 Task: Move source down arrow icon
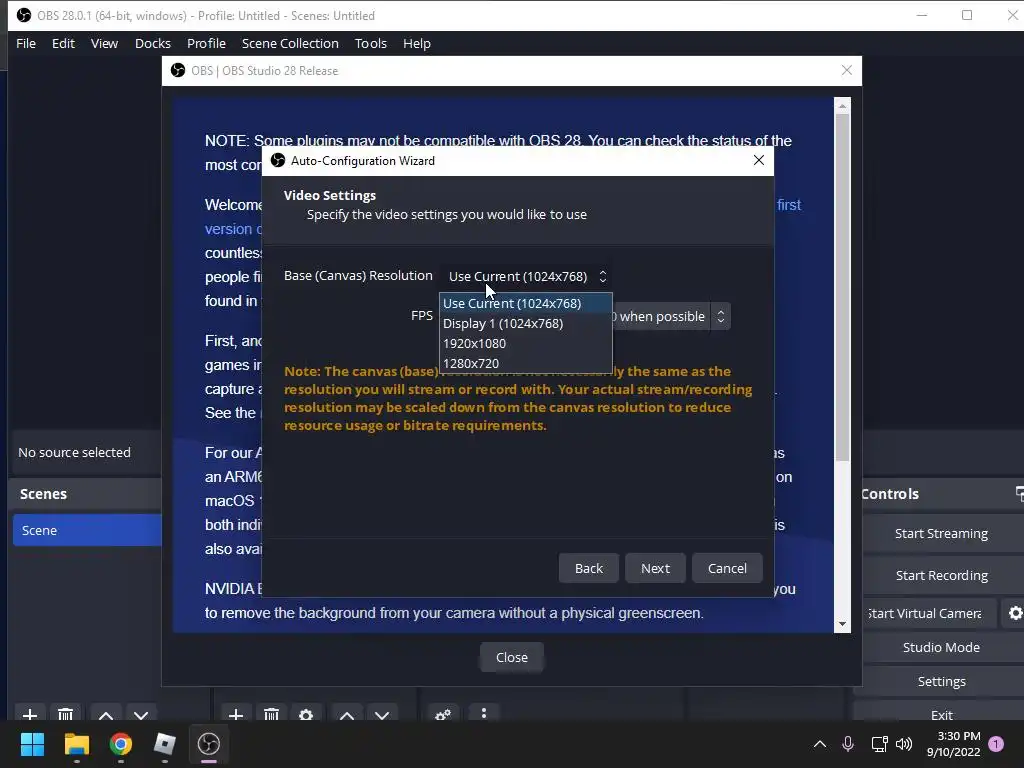coord(382,716)
